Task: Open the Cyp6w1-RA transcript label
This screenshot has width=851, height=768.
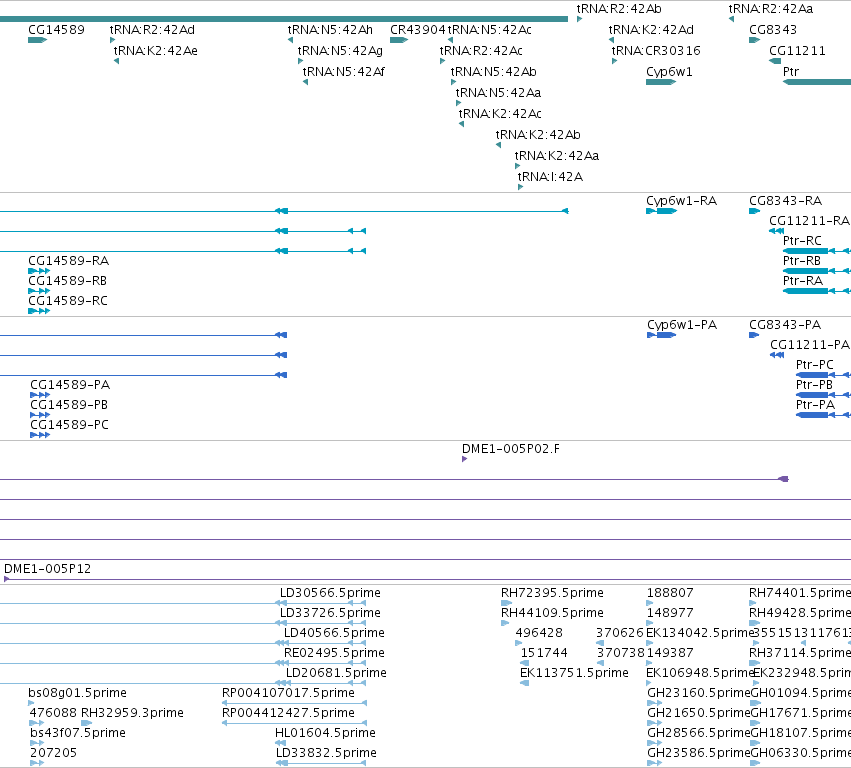Action: click(682, 201)
